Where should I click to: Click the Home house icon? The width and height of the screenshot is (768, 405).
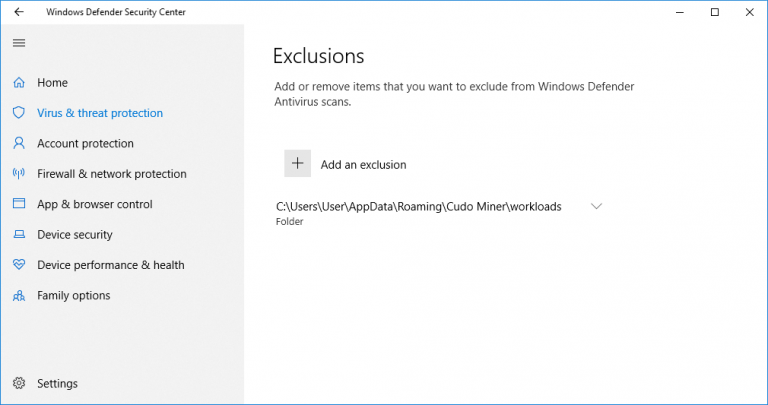(19, 83)
